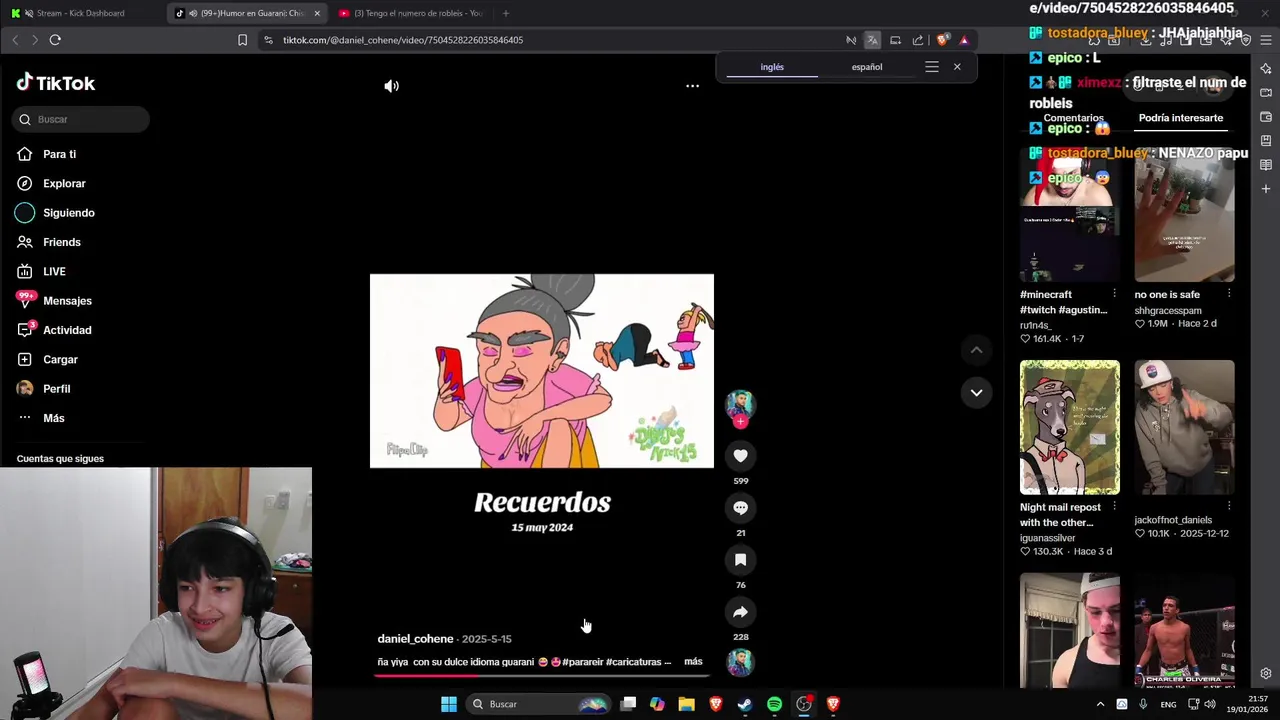Screen dimensions: 1280x720
Task: Open the ruin4s_ creator name link
Action: [x=1035, y=326]
